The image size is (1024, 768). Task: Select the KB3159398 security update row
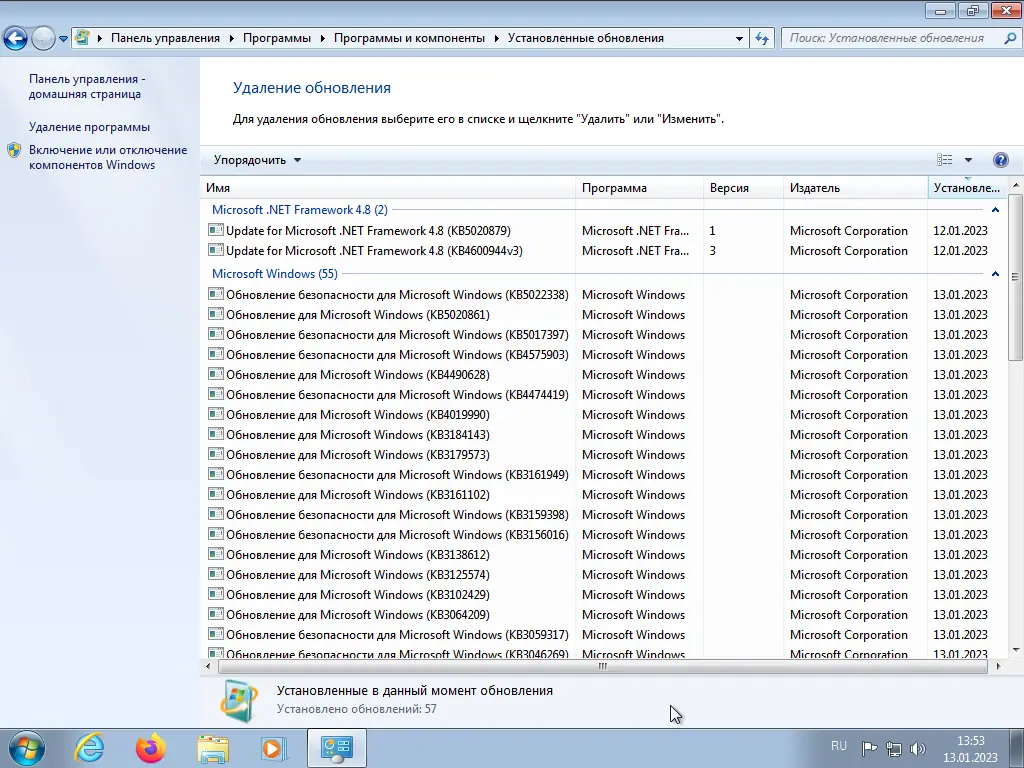tap(604, 515)
